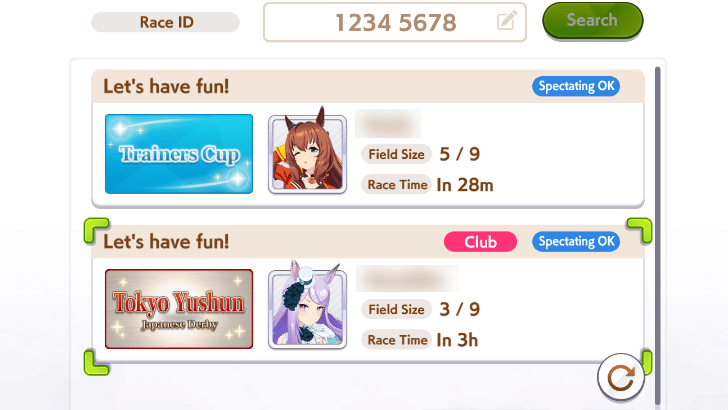Screen dimensions: 728x410
Task: Select the purple-haired horse girl portrait
Action: click(307, 306)
